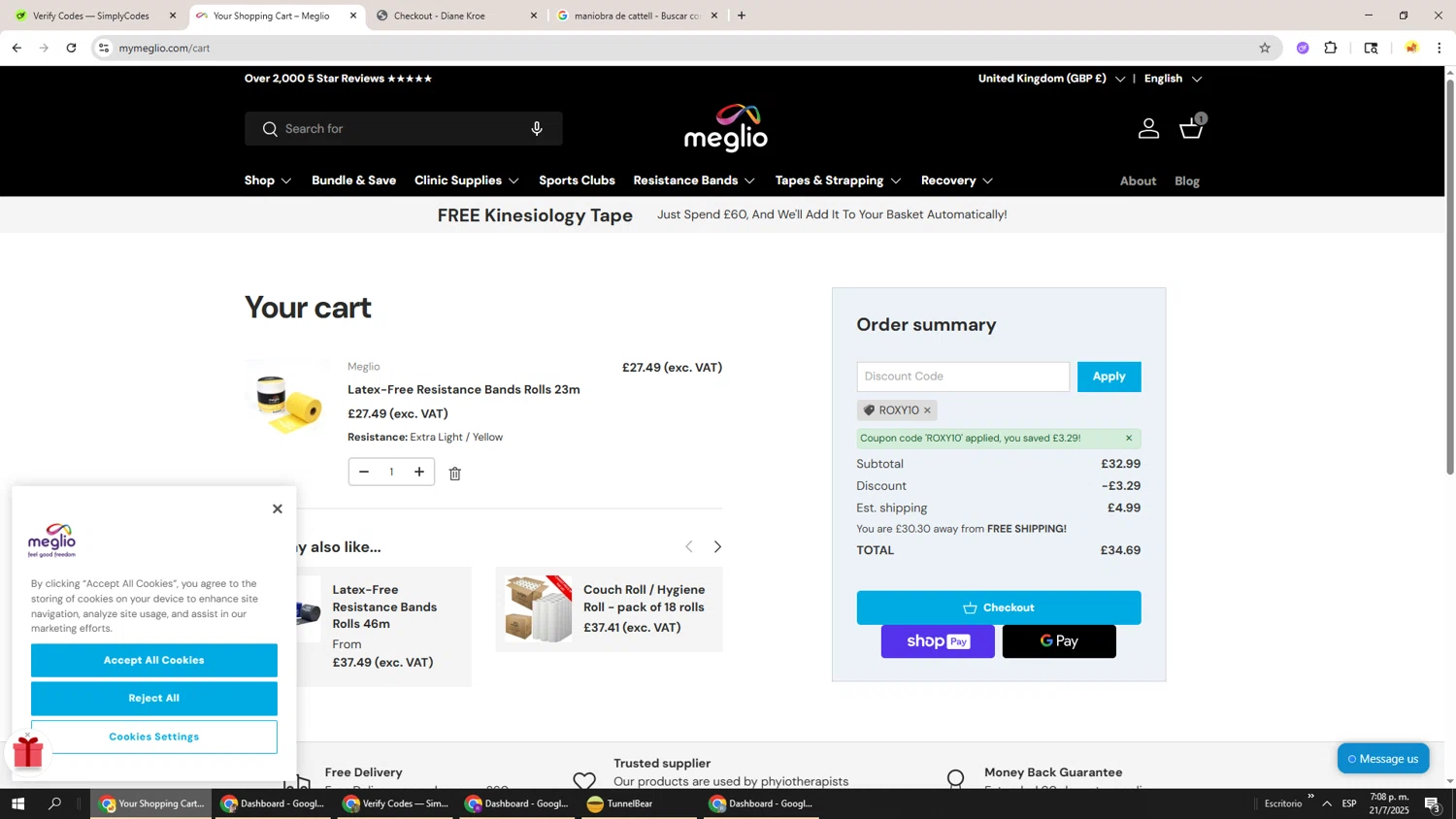
Task: View site information icon in address bar
Action: (104, 48)
